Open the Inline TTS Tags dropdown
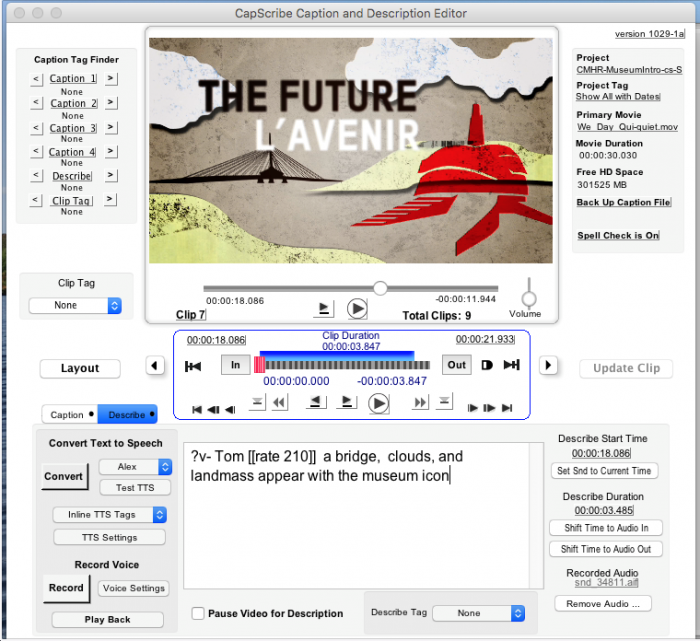700x641 pixels. (x=110, y=515)
